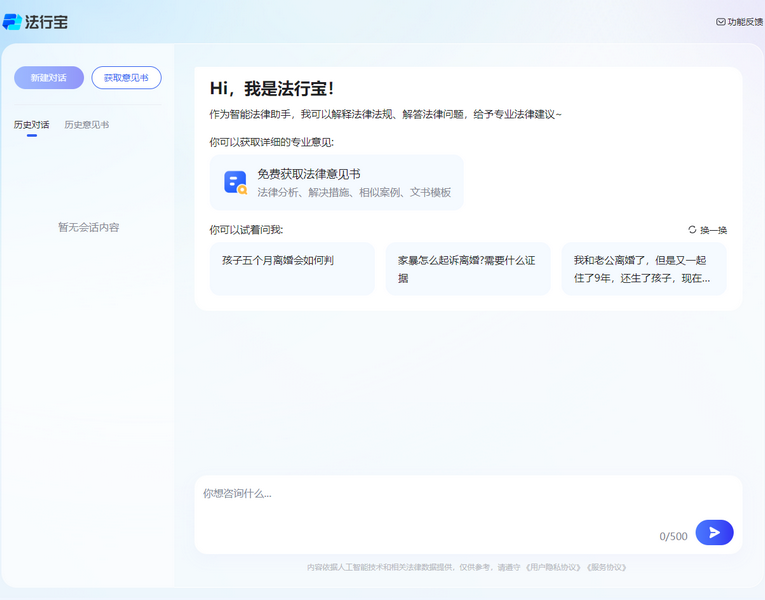Click the 换一换 refresh icon

pyautogui.click(x=692, y=230)
